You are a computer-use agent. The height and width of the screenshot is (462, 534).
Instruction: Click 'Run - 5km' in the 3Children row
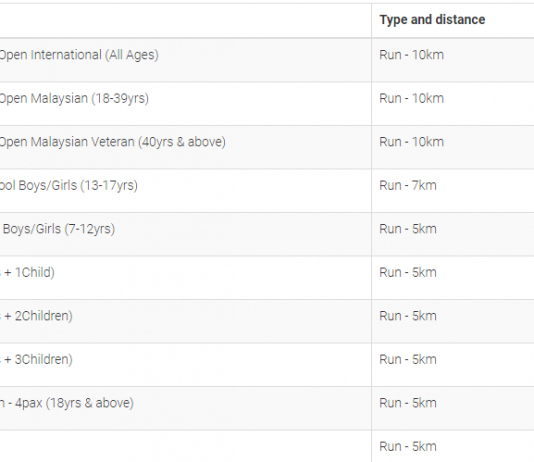point(408,360)
